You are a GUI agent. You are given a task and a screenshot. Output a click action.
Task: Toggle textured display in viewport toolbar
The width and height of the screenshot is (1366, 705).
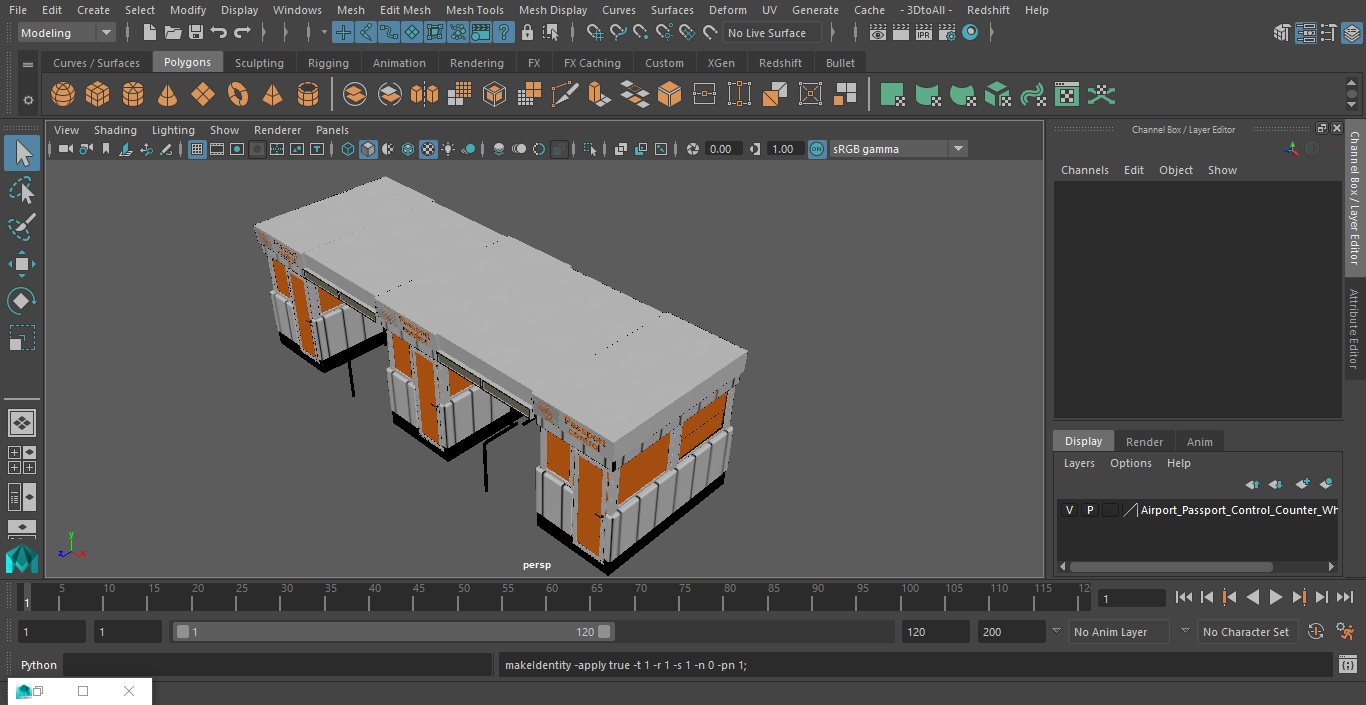click(x=428, y=149)
